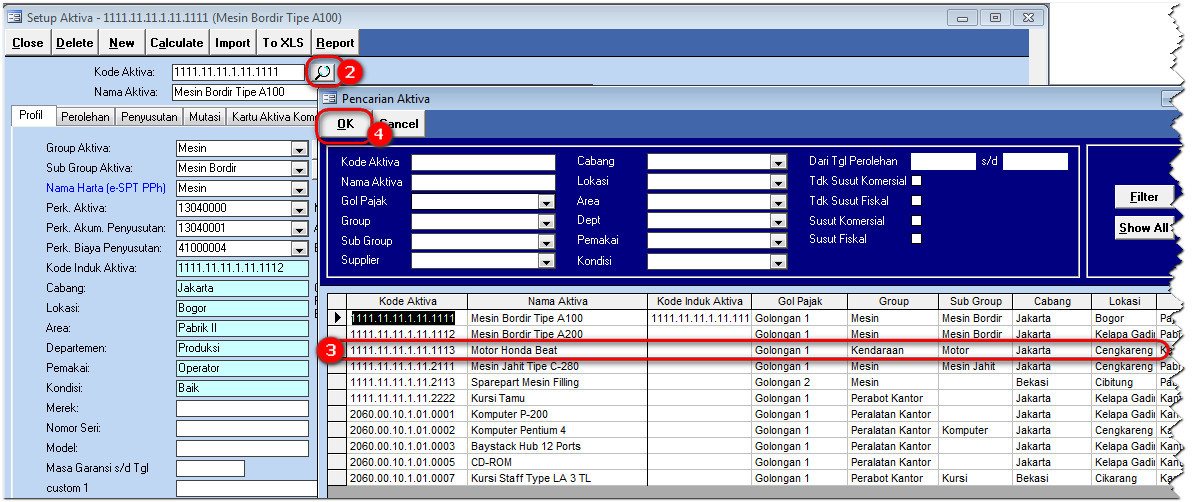The height and width of the screenshot is (502, 1194).
Task: Click Import in the toolbar
Action: [x=232, y=43]
